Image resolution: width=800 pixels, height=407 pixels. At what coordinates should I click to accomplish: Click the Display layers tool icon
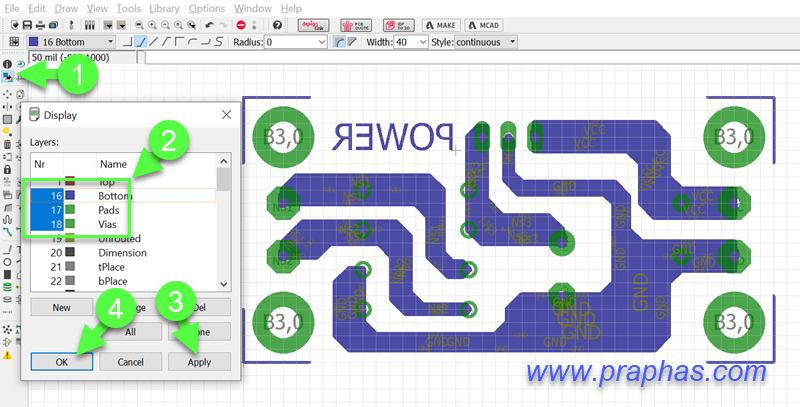[x=7, y=76]
